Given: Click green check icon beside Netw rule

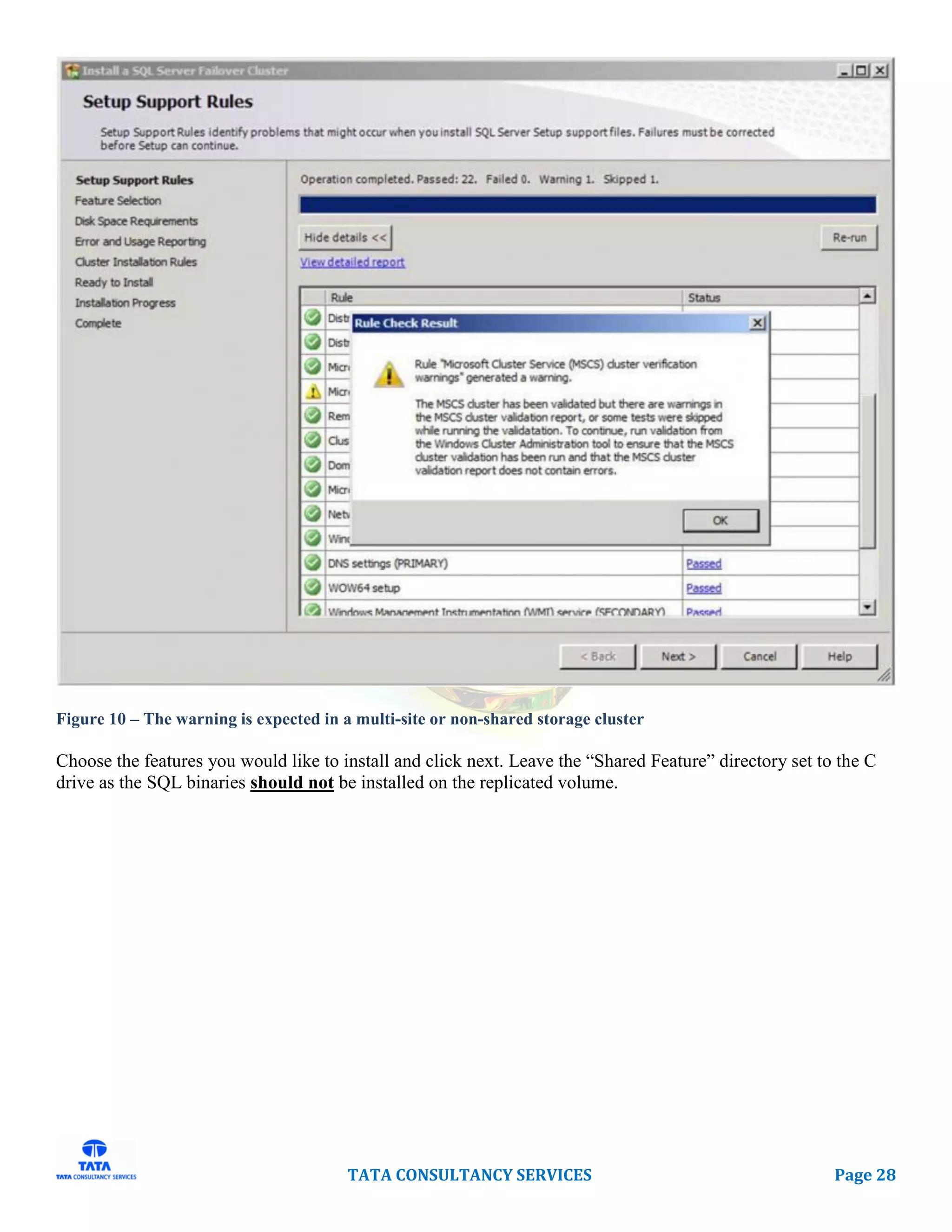Looking at the screenshot, I should point(312,513).
